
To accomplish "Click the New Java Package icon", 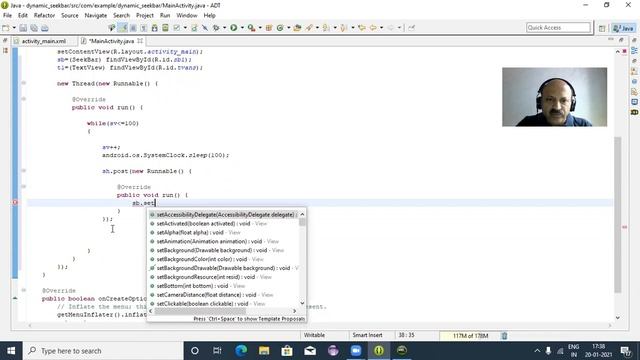I will point(269,28).
